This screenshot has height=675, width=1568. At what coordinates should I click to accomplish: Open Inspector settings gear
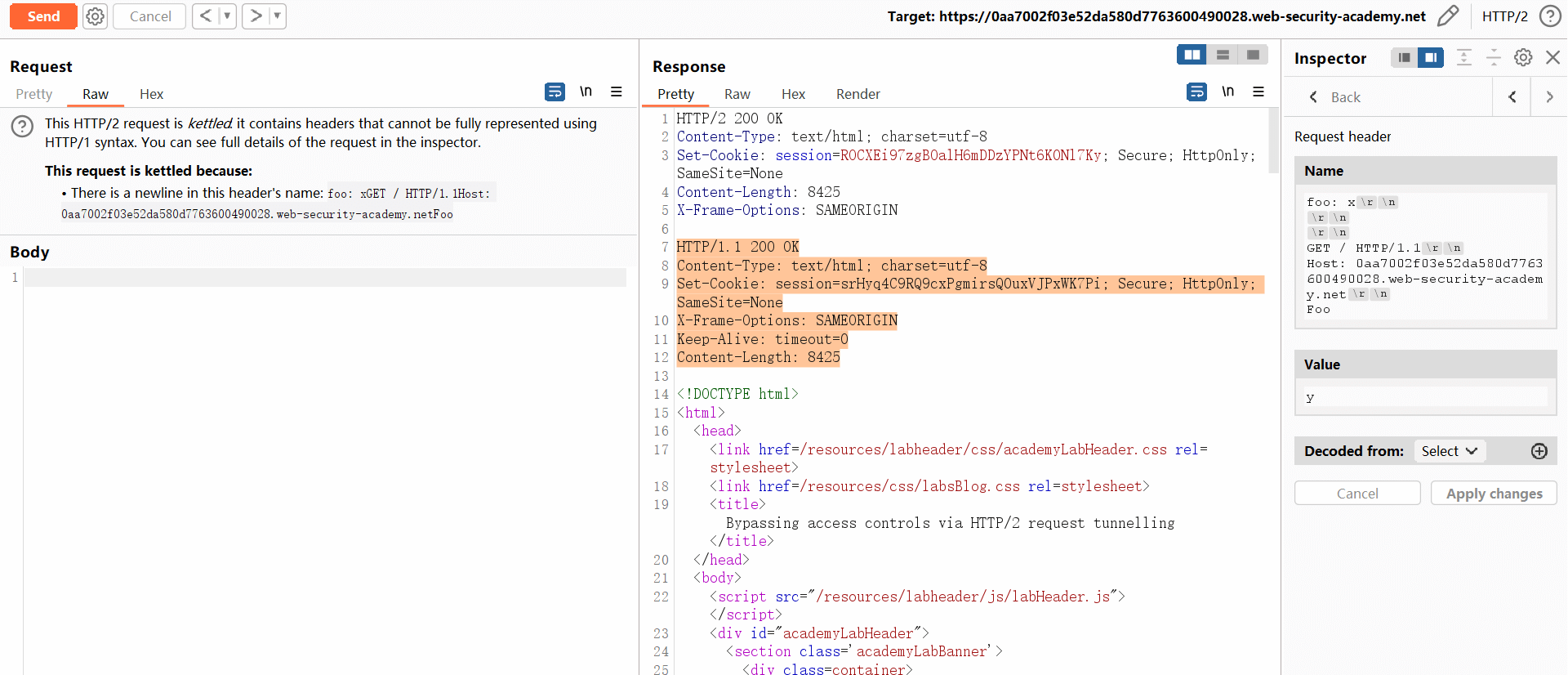tap(1523, 57)
